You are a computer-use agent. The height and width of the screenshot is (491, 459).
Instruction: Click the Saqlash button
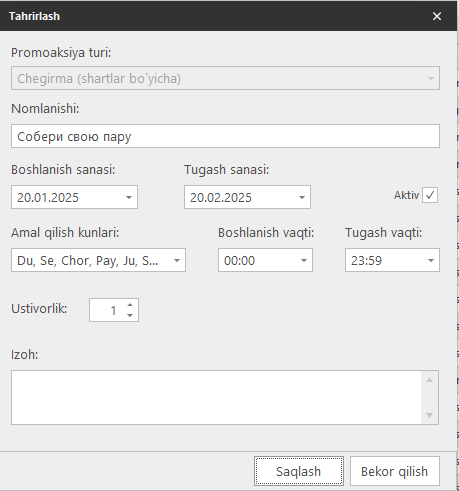click(299, 471)
